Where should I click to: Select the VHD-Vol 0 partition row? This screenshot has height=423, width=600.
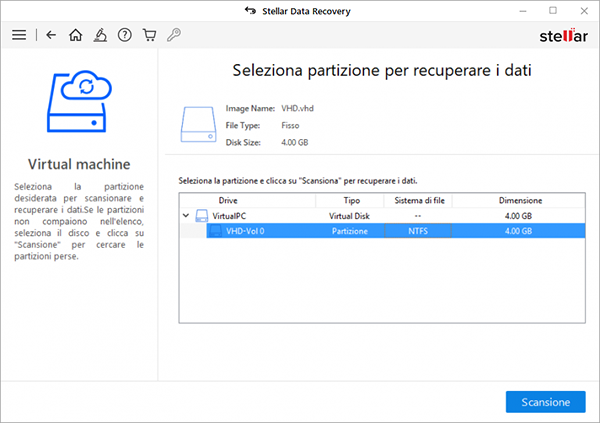click(396, 231)
